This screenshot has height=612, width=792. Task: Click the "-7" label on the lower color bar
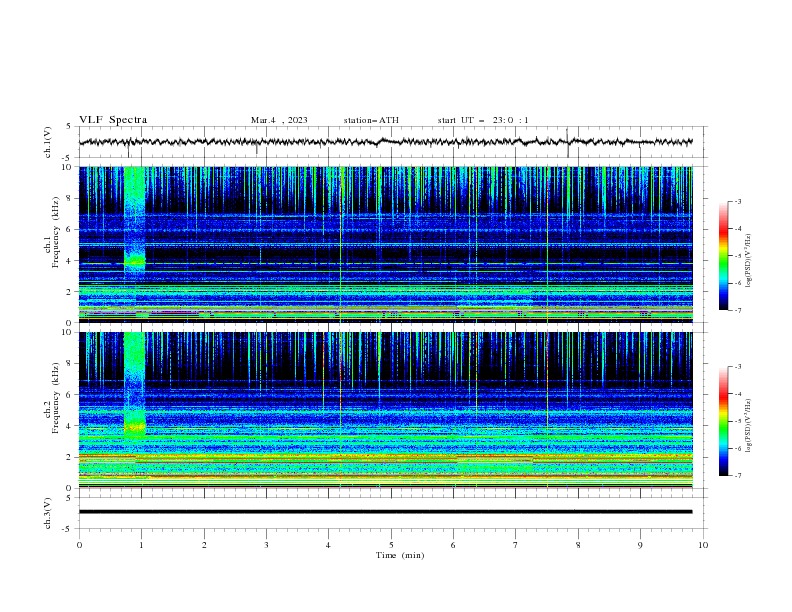(x=737, y=476)
